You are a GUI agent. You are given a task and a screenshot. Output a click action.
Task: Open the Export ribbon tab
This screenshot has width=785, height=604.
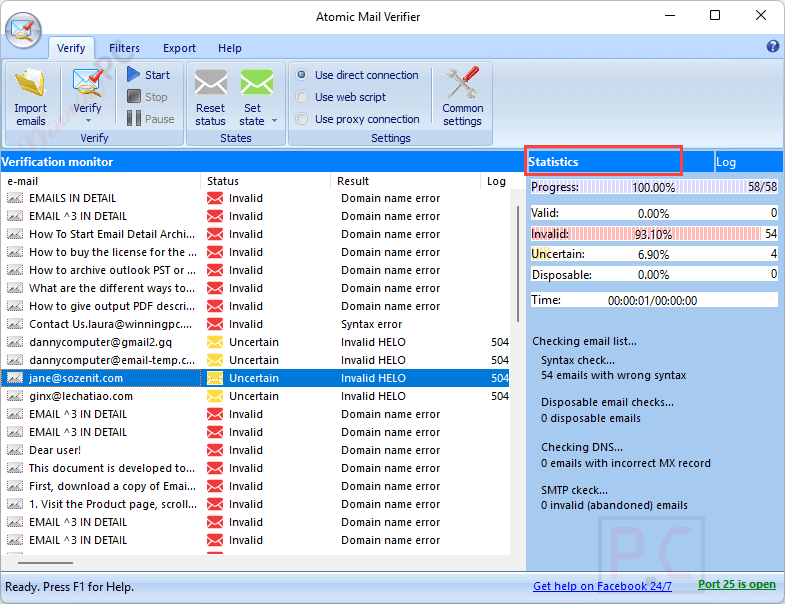(x=179, y=48)
